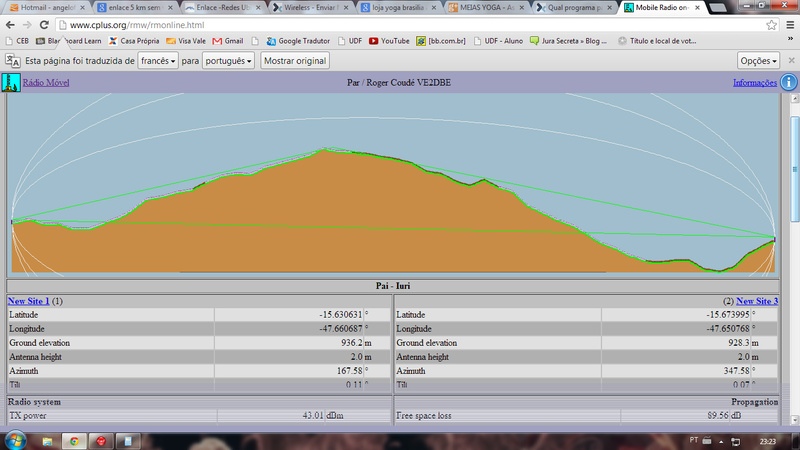Click the Radio Mobile logo icon
Screen dimensions: 800x450
(x=11, y=82)
